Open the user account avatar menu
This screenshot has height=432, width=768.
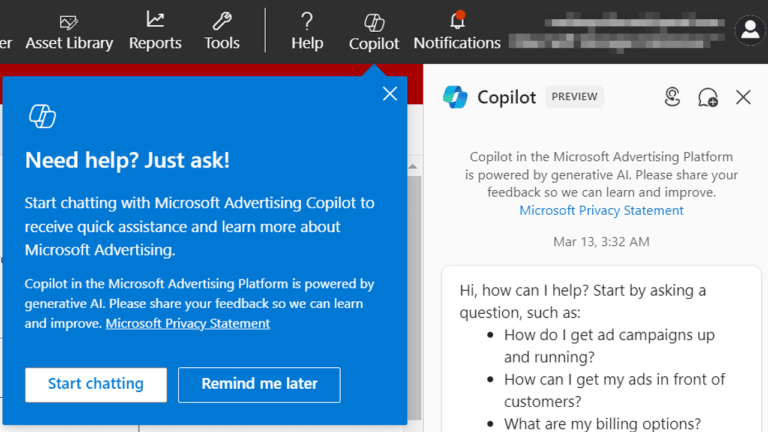pos(749,30)
